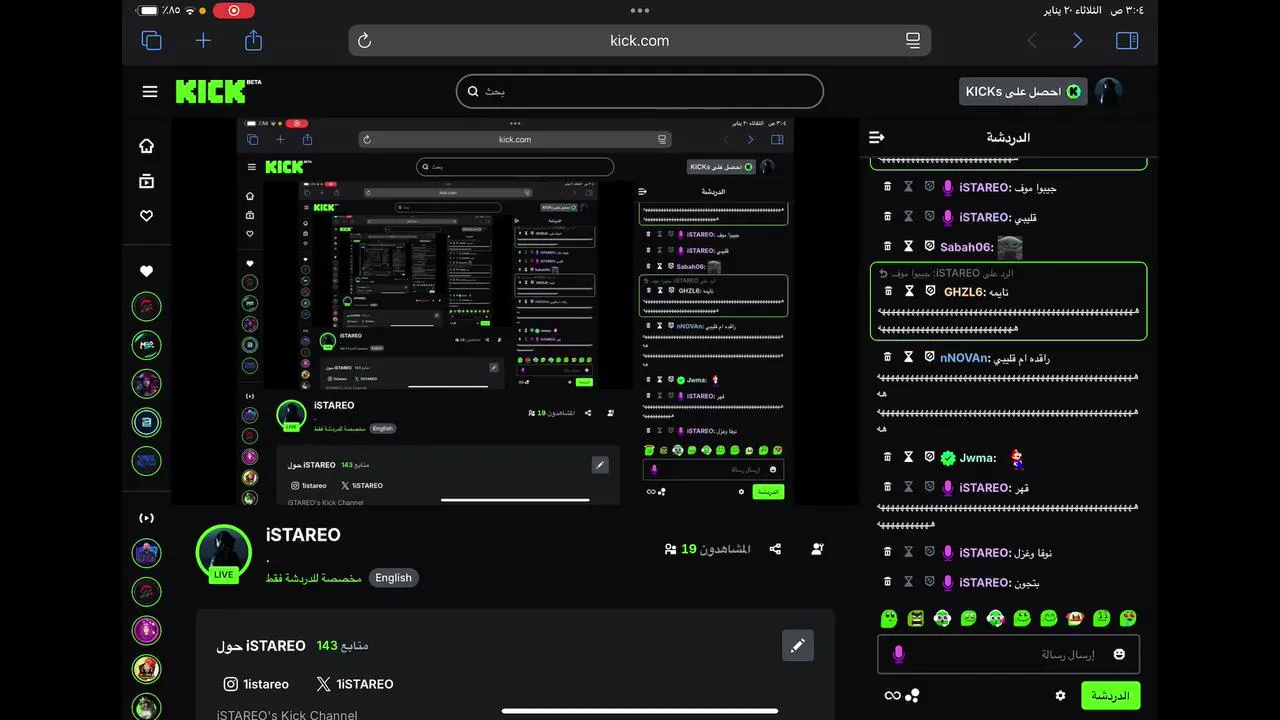
Task: Go to Kick home in sidebar
Action: point(147,146)
